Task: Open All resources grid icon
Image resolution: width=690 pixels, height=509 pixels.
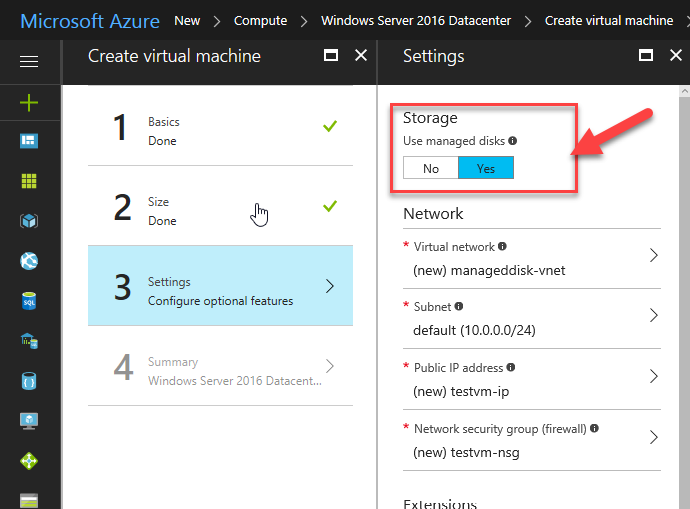Action: coord(29,181)
